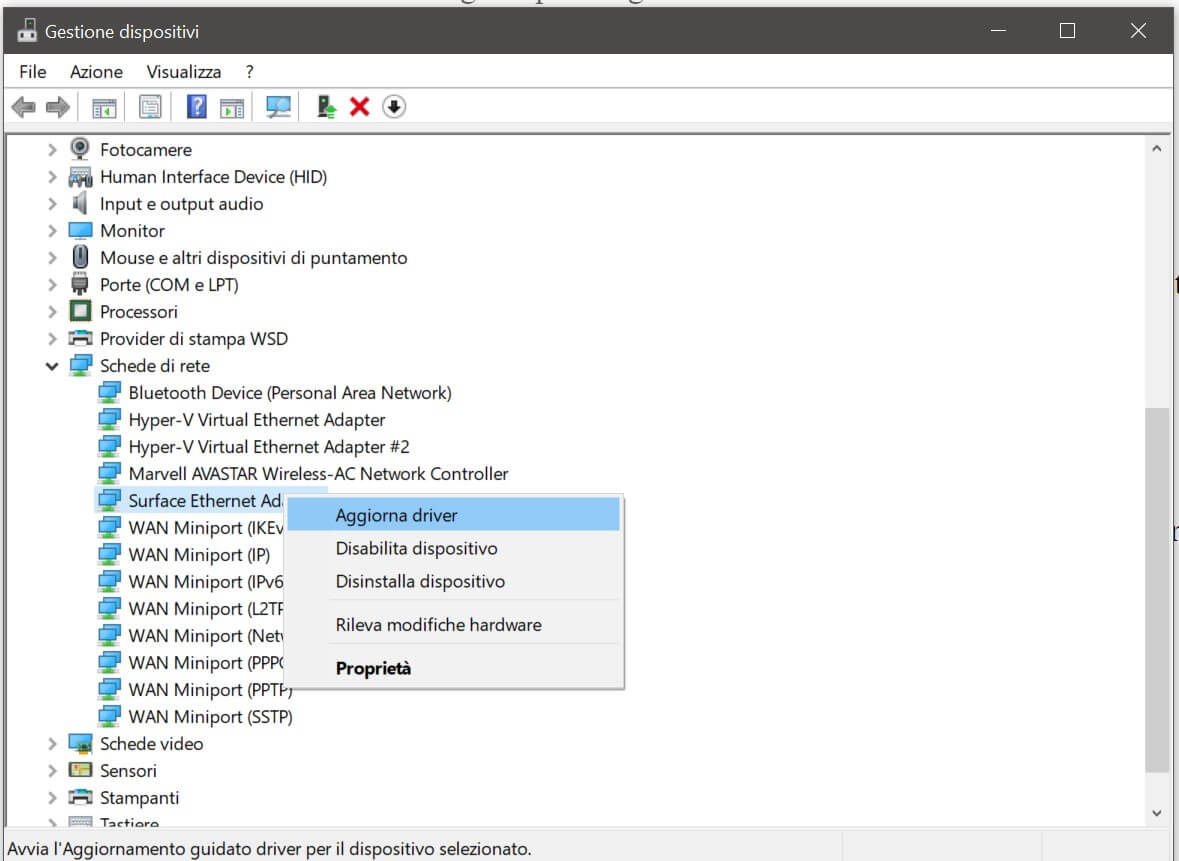Expand the Processori node
This screenshot has height=861, width=1179.
tap(52, 312)
